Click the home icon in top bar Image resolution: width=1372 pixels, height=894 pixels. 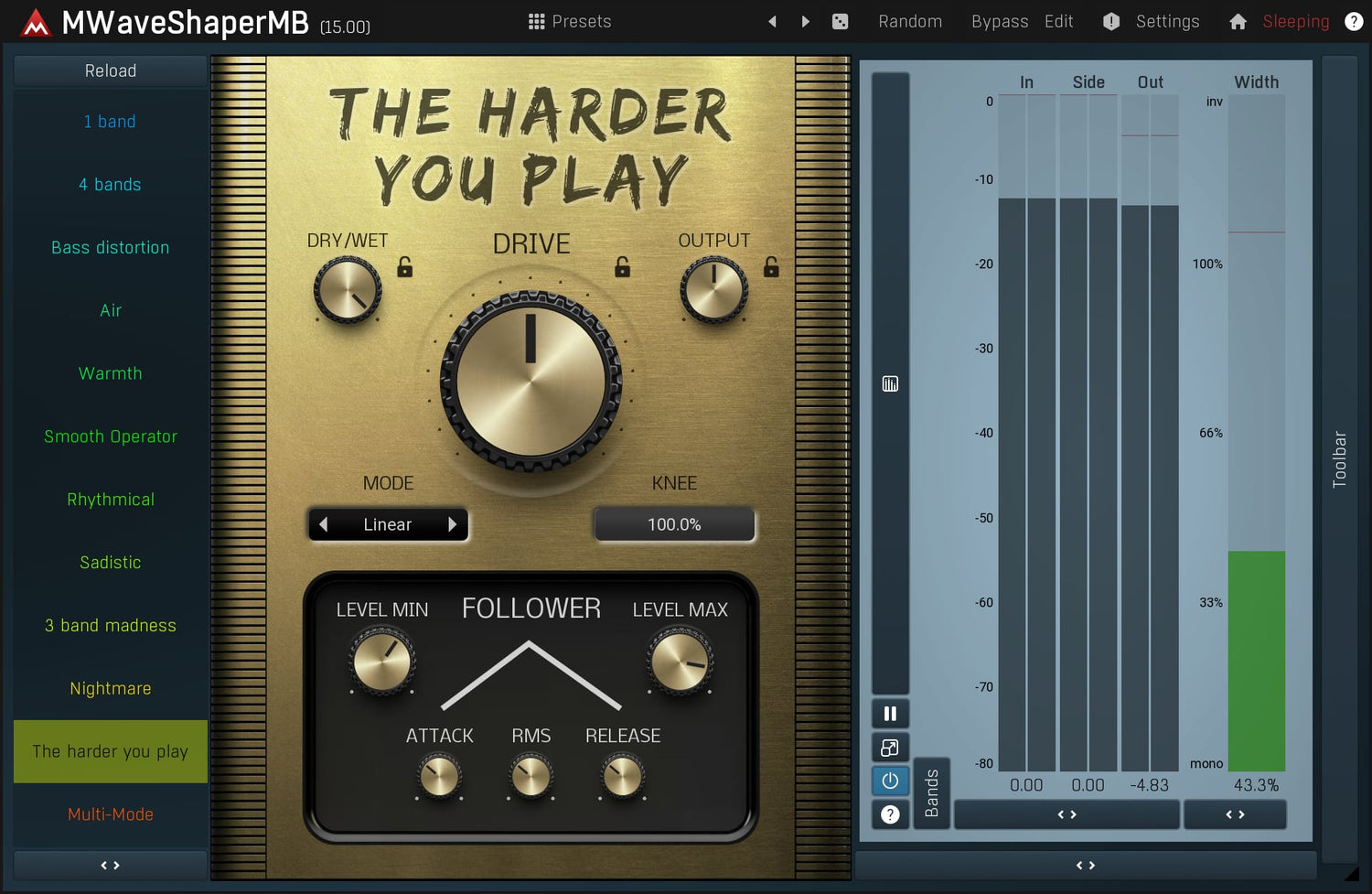(x=1238, y=21)
